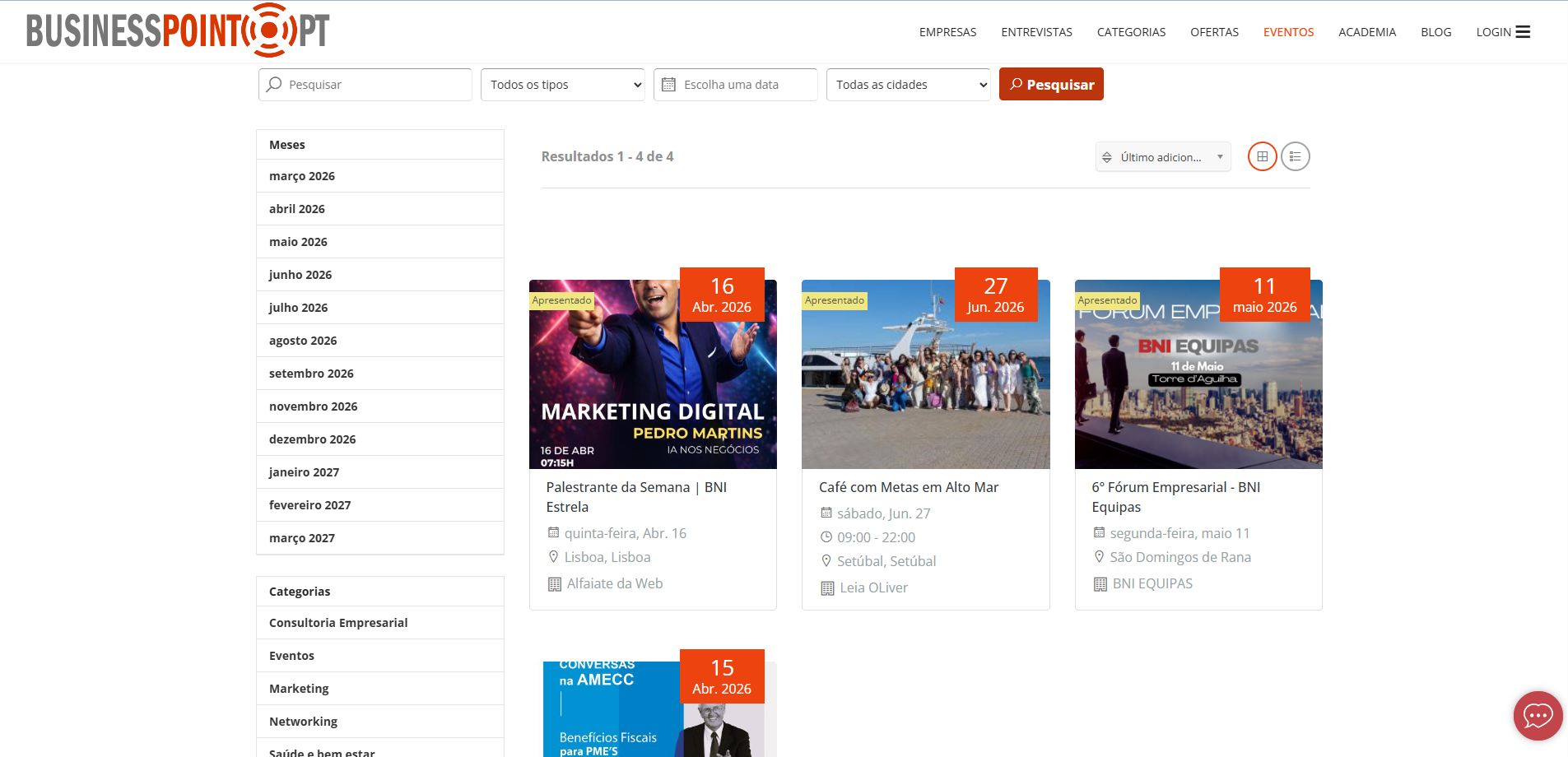Open the hamburger menu icon
Image resolution: width=1568 pixels, height=757 pixels.
pos(1523,32)
